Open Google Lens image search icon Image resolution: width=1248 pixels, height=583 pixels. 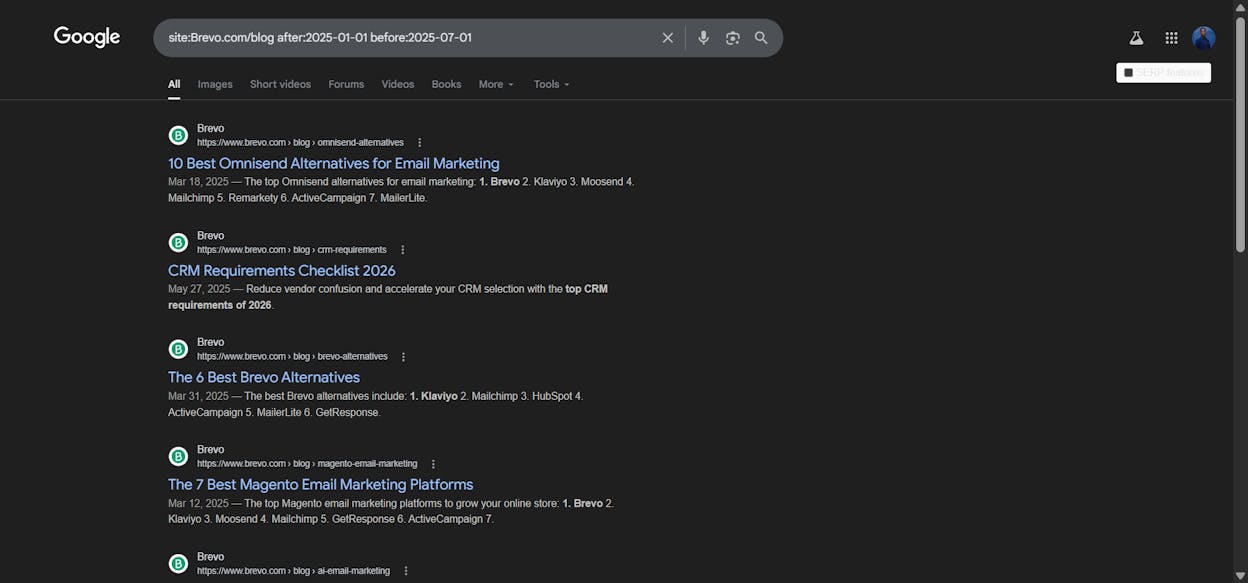click(x=733, y=38)
